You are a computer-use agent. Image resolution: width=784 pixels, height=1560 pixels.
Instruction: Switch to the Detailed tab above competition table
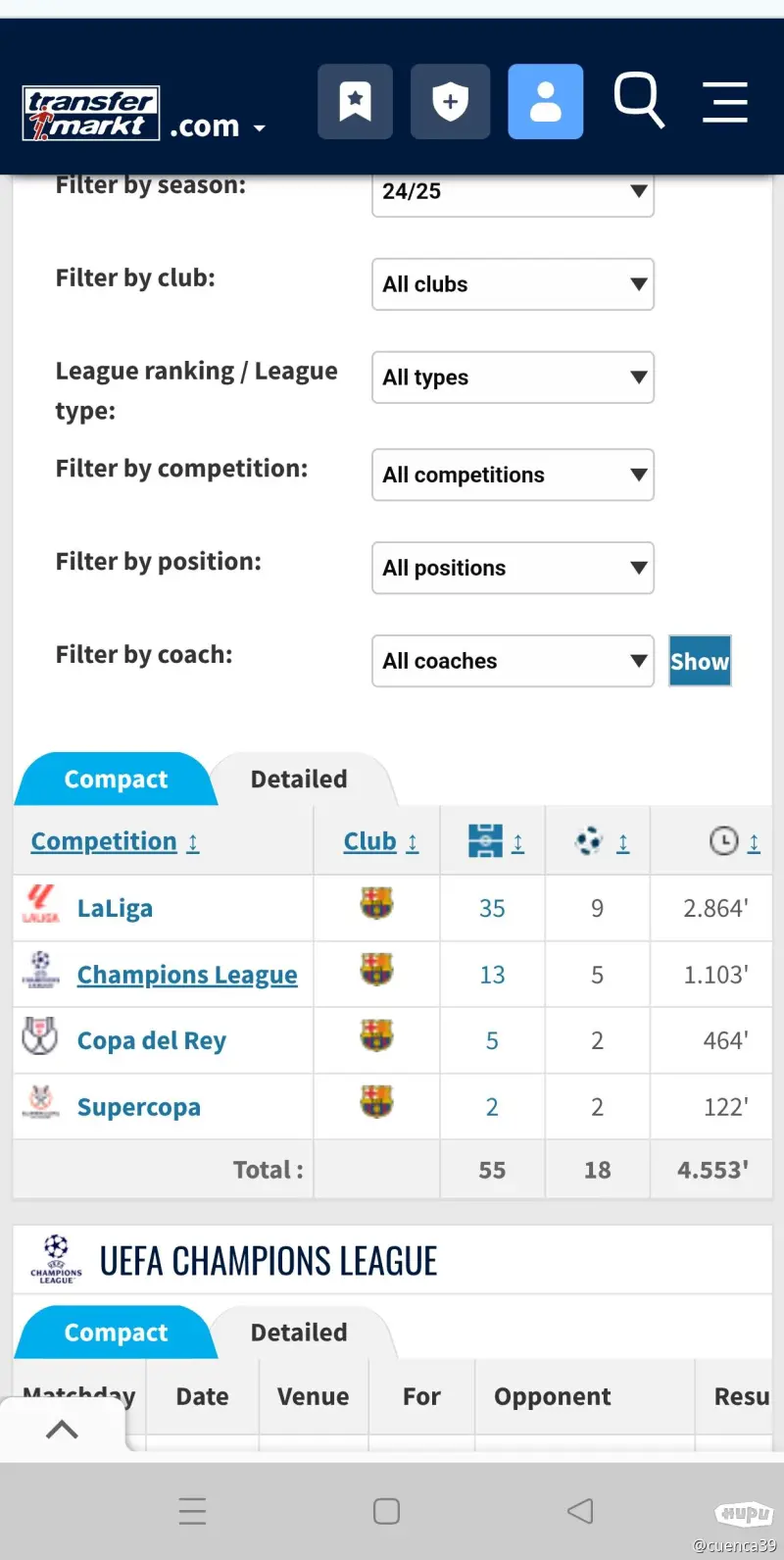(299, 780)
